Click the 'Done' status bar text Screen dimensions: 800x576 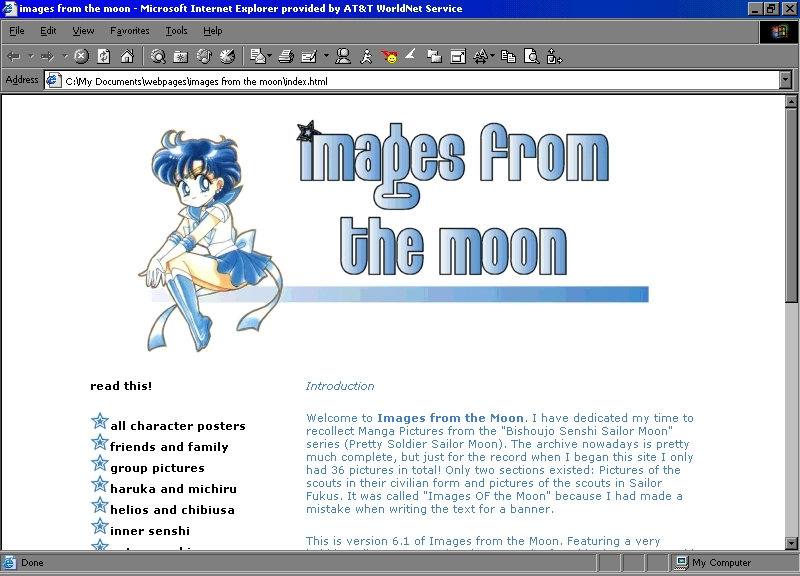click(32, 562)
